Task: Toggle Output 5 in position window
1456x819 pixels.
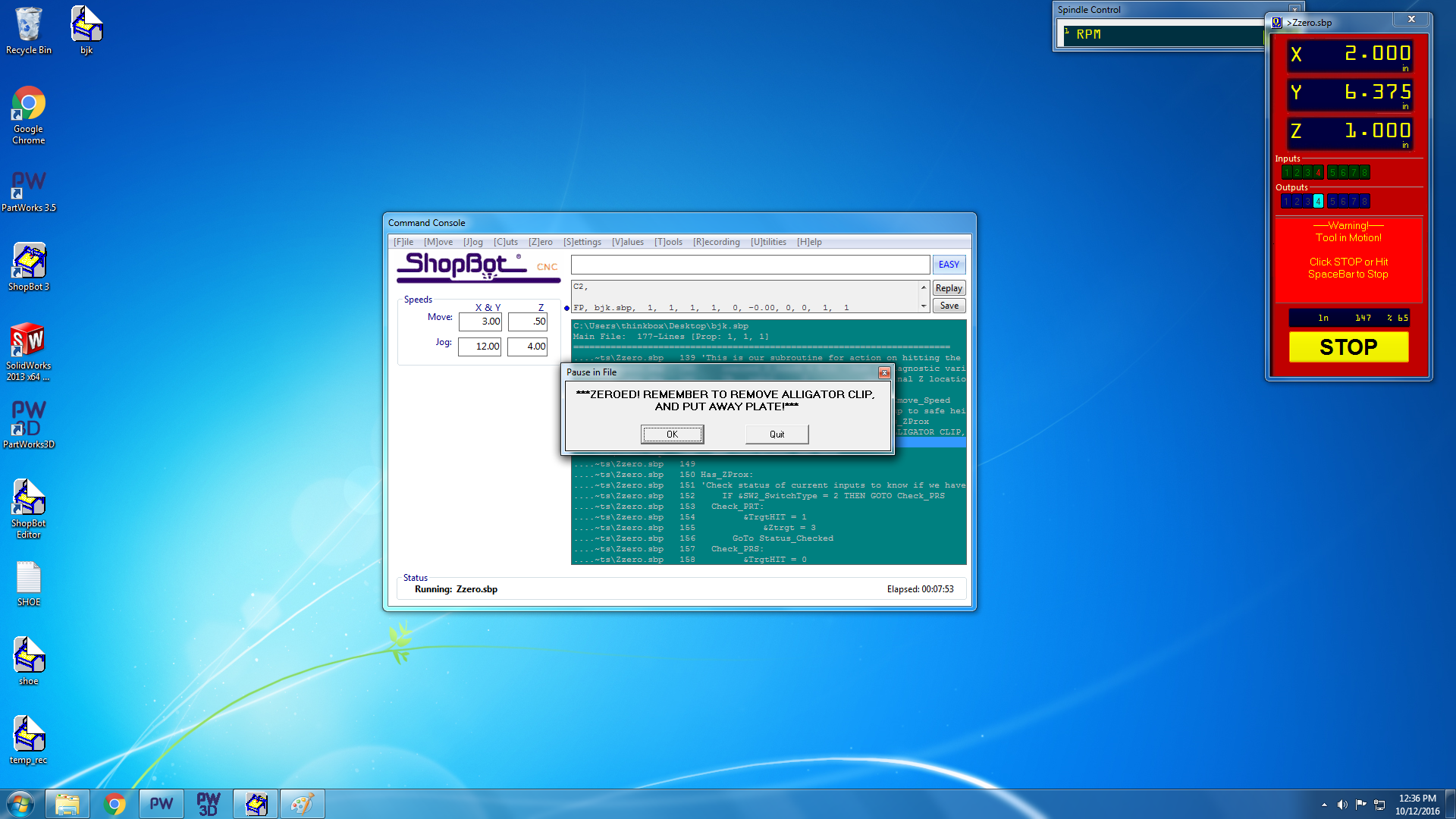Action: [1332, 202]
